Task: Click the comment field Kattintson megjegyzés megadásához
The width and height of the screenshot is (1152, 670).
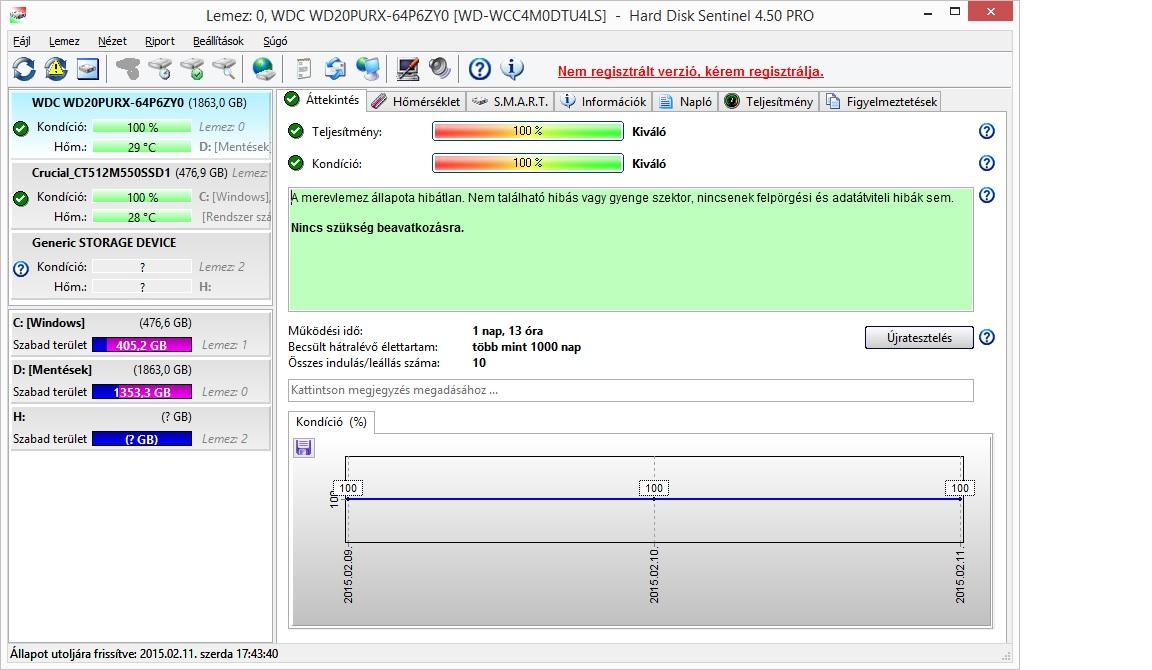Action: [x=630, y=390]
